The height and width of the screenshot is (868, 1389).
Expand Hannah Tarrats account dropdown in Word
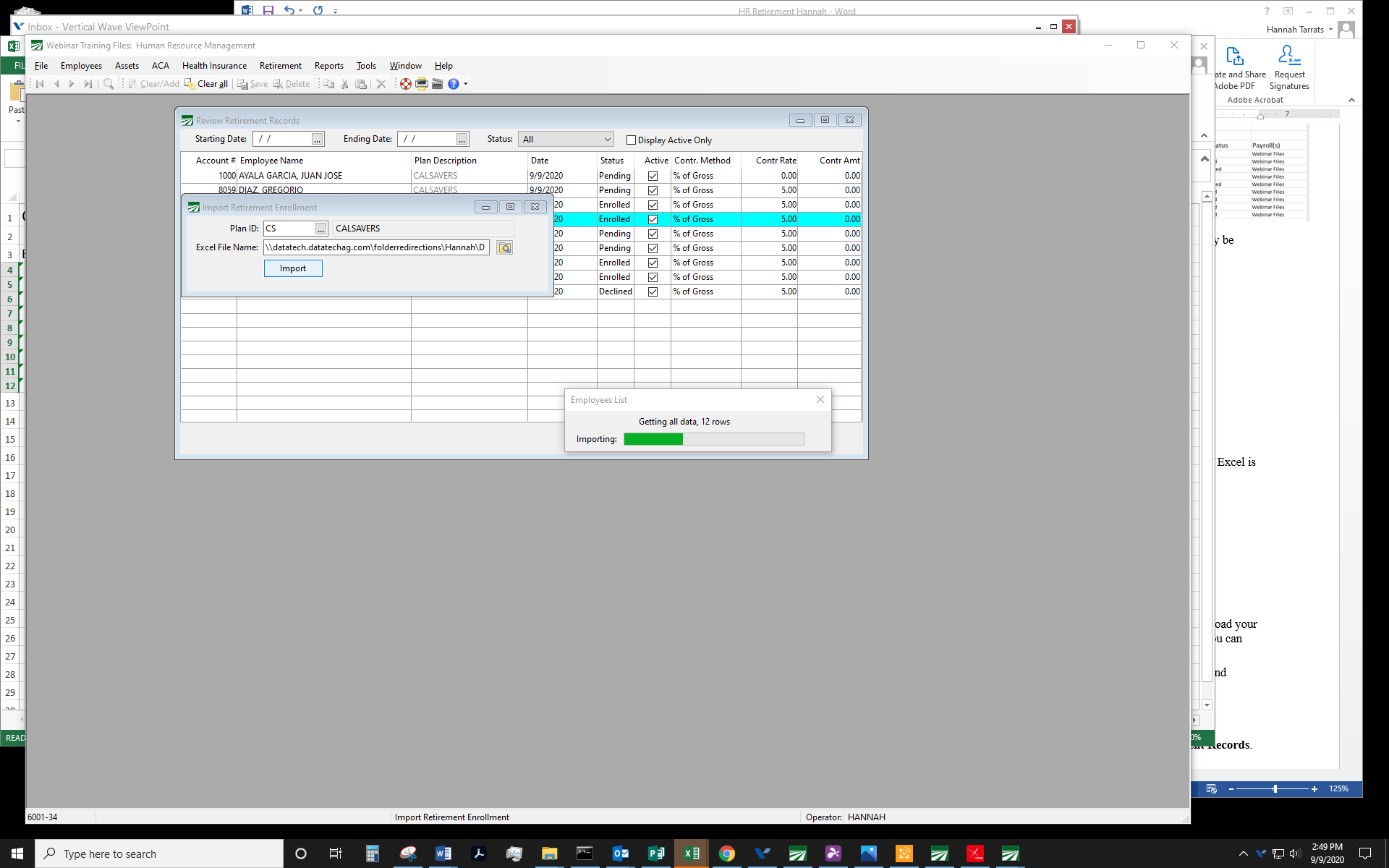(1330, 30)
